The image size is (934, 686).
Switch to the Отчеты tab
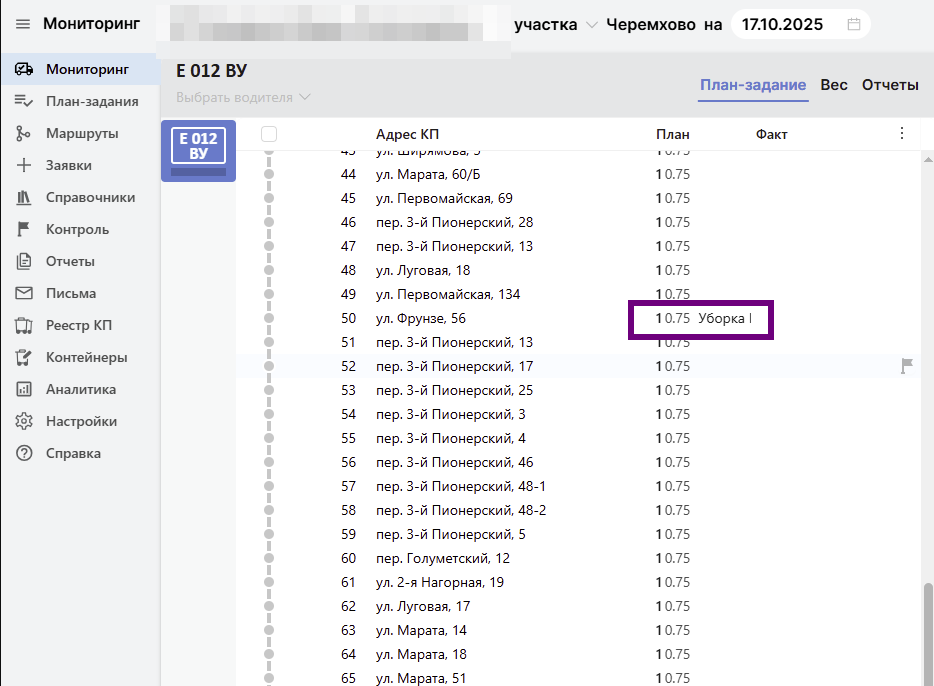890,85
